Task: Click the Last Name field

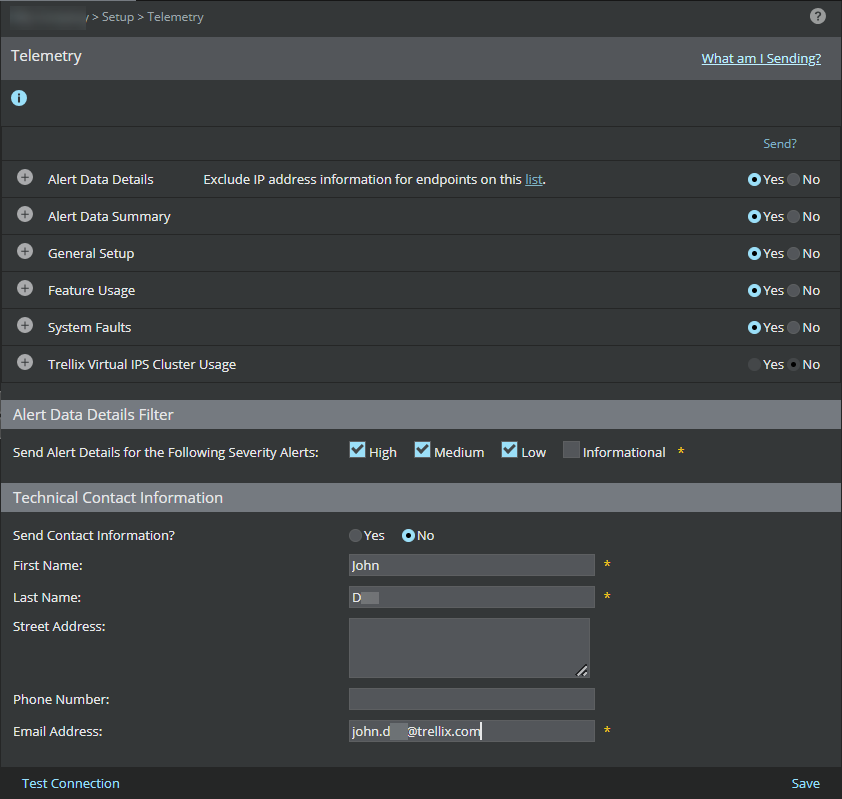Action: pyautogui.click(x=471, y=597)
